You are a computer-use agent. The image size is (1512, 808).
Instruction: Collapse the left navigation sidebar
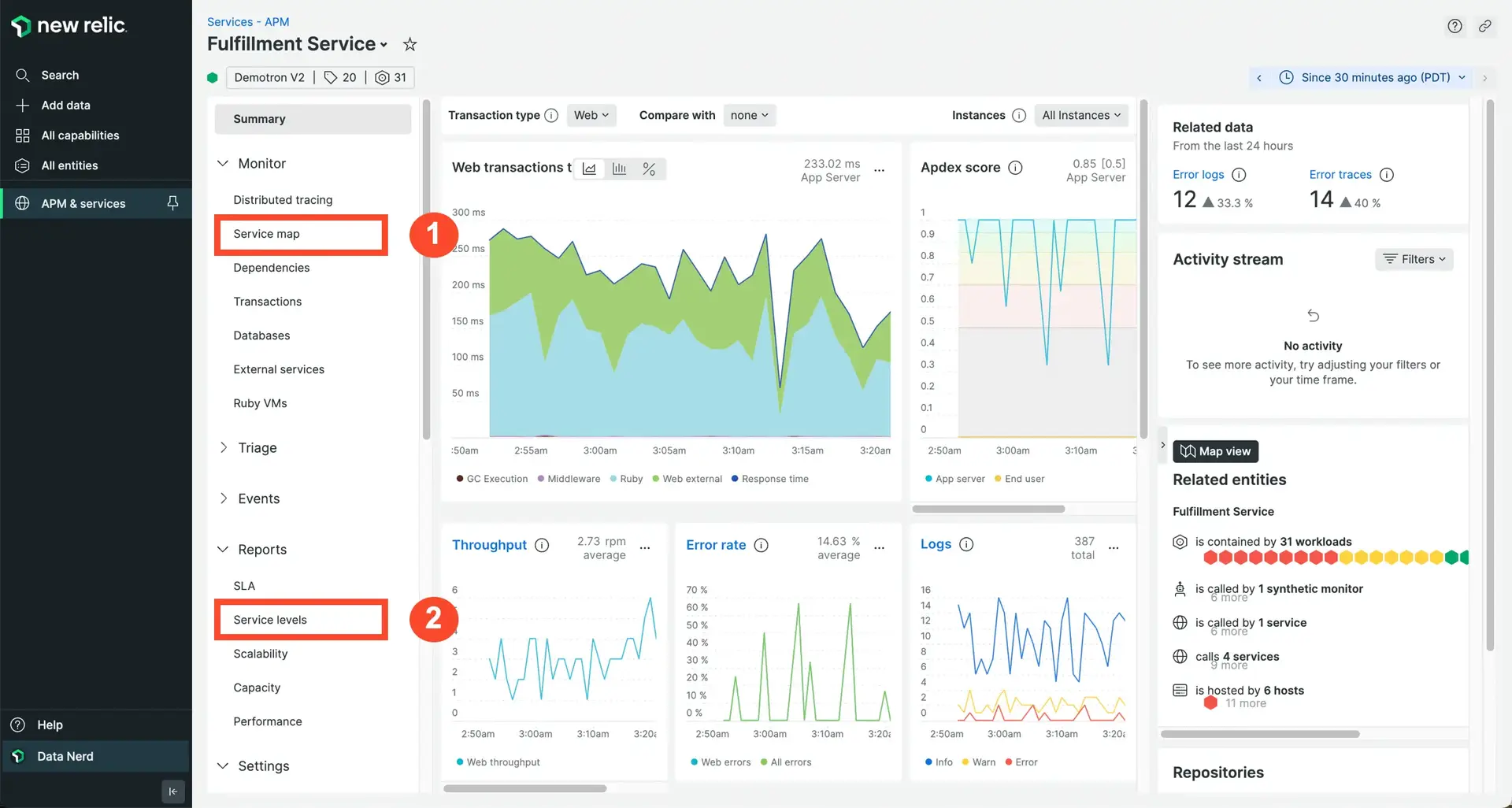point(173,791)
